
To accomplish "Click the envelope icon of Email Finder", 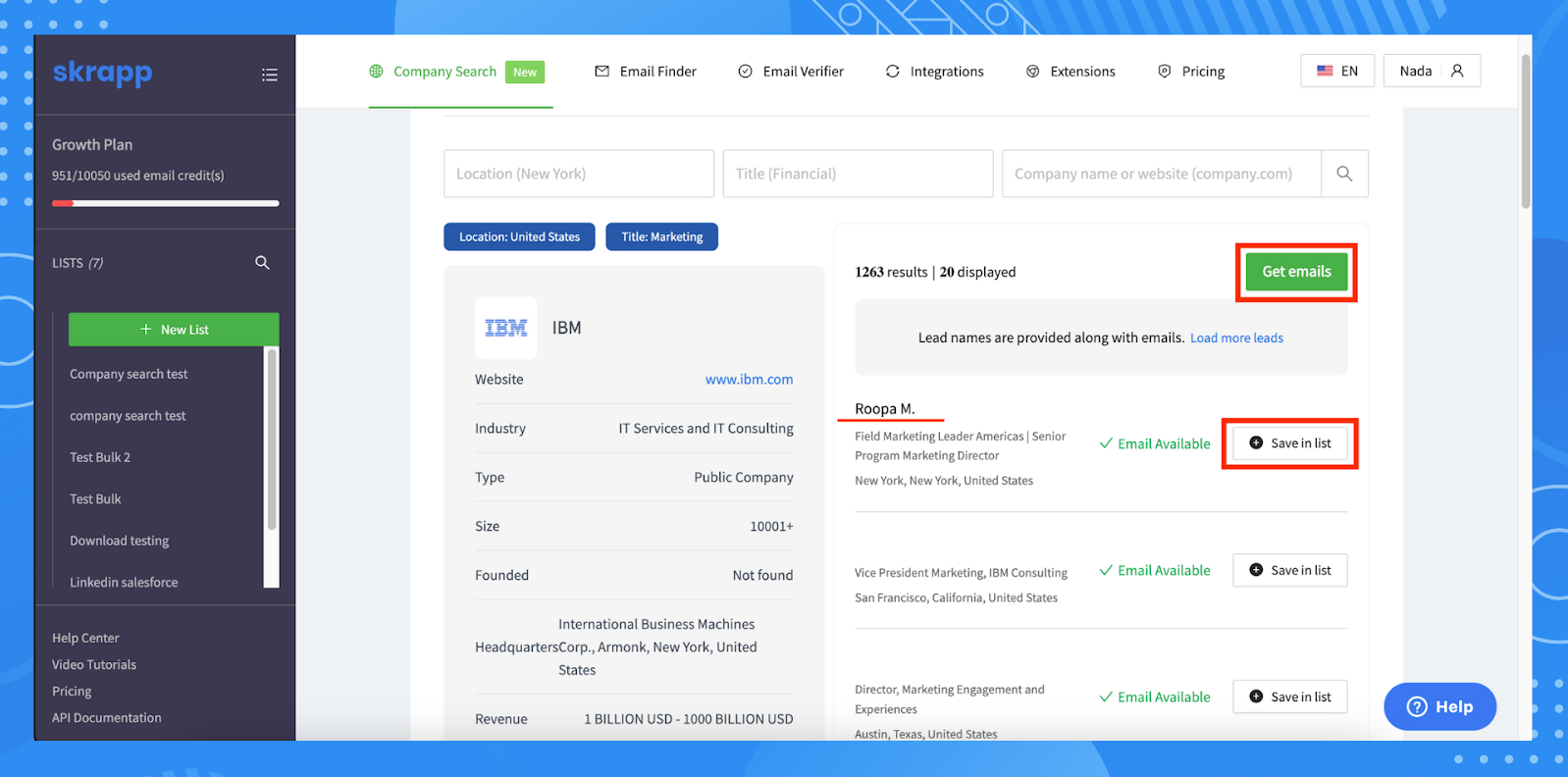I will (602, 72).
